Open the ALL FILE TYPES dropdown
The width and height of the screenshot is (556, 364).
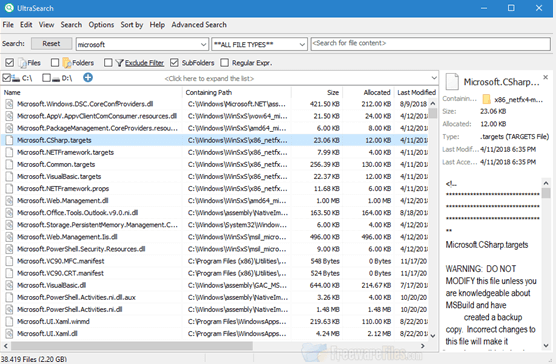point(302,44)
